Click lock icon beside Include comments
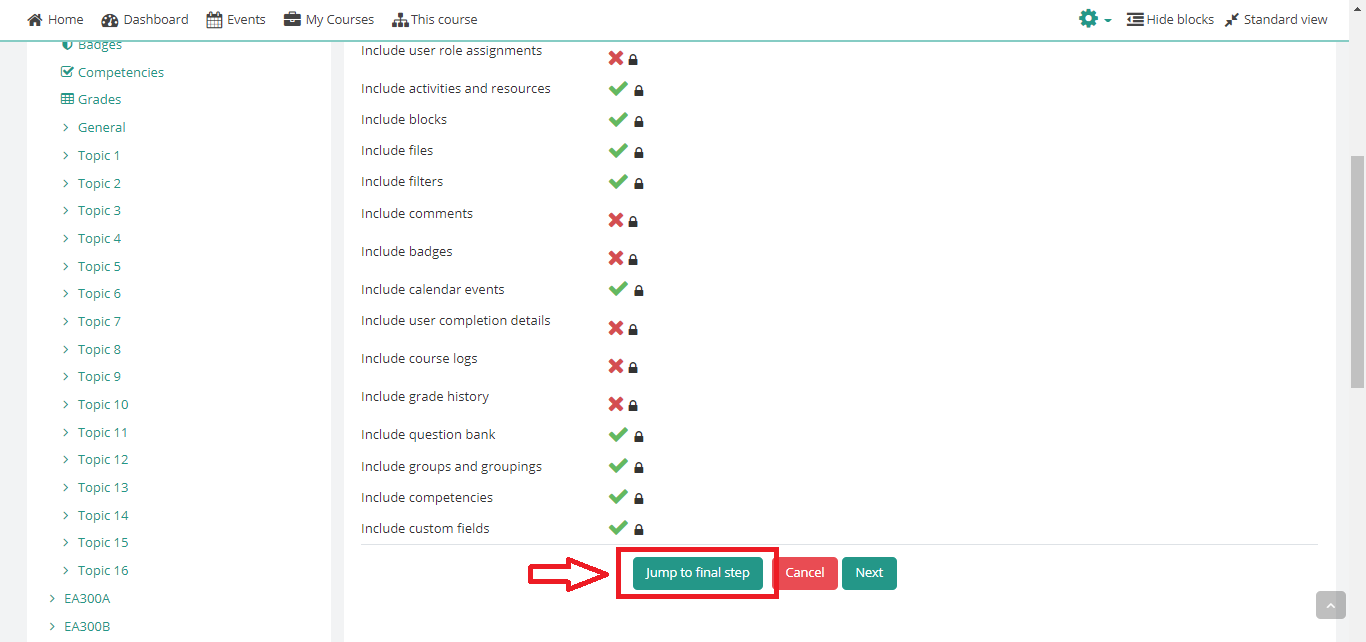The image size is (1366, 642). 633,222
